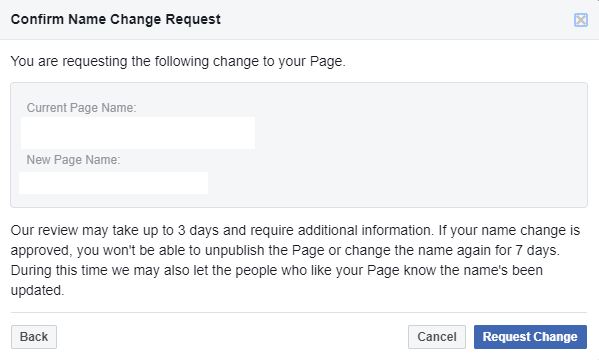The height and width of the screenshot is (360, 599).
Task: Go Back to the previous step
Action: [x=34, y=337]
